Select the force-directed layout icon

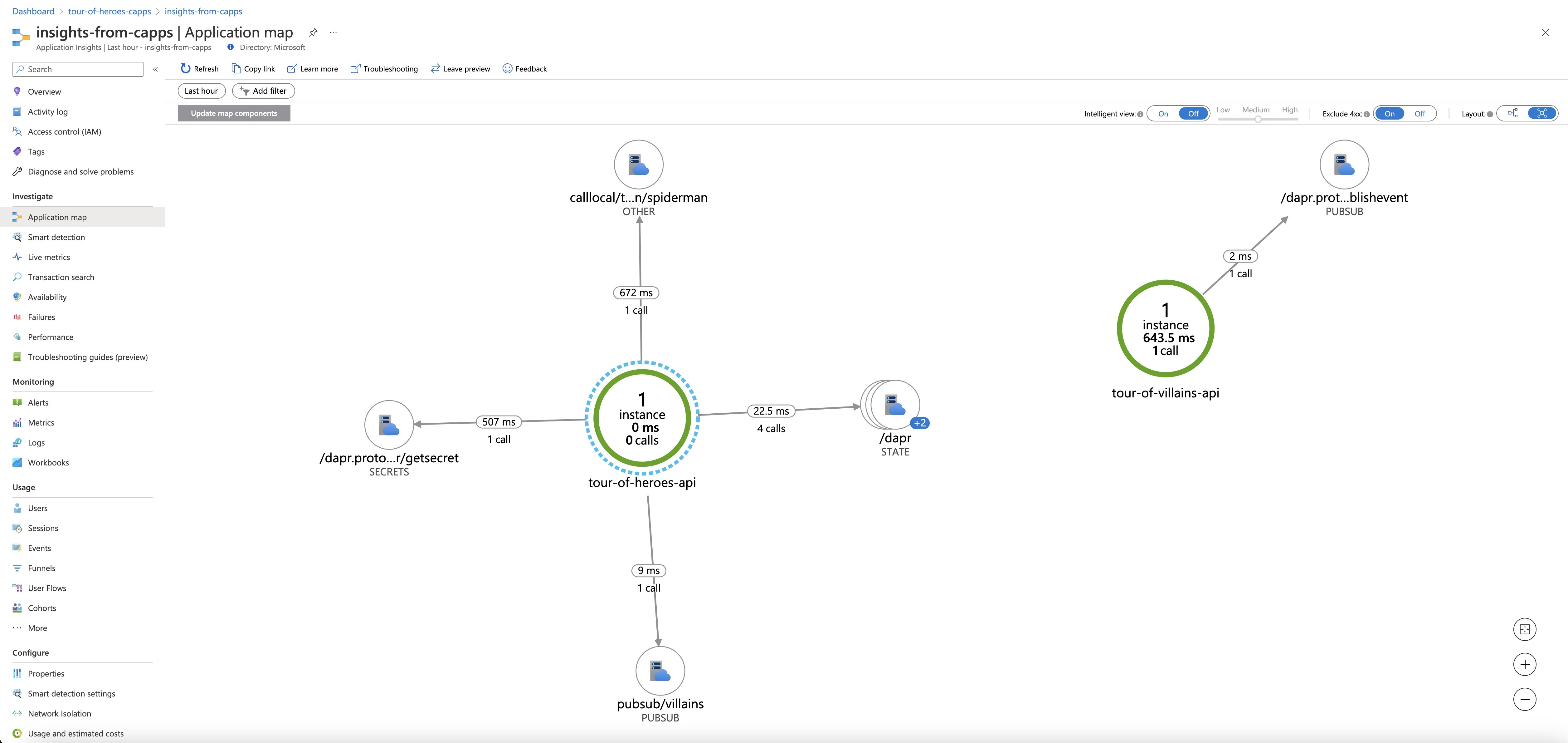tap(1542, 113)
